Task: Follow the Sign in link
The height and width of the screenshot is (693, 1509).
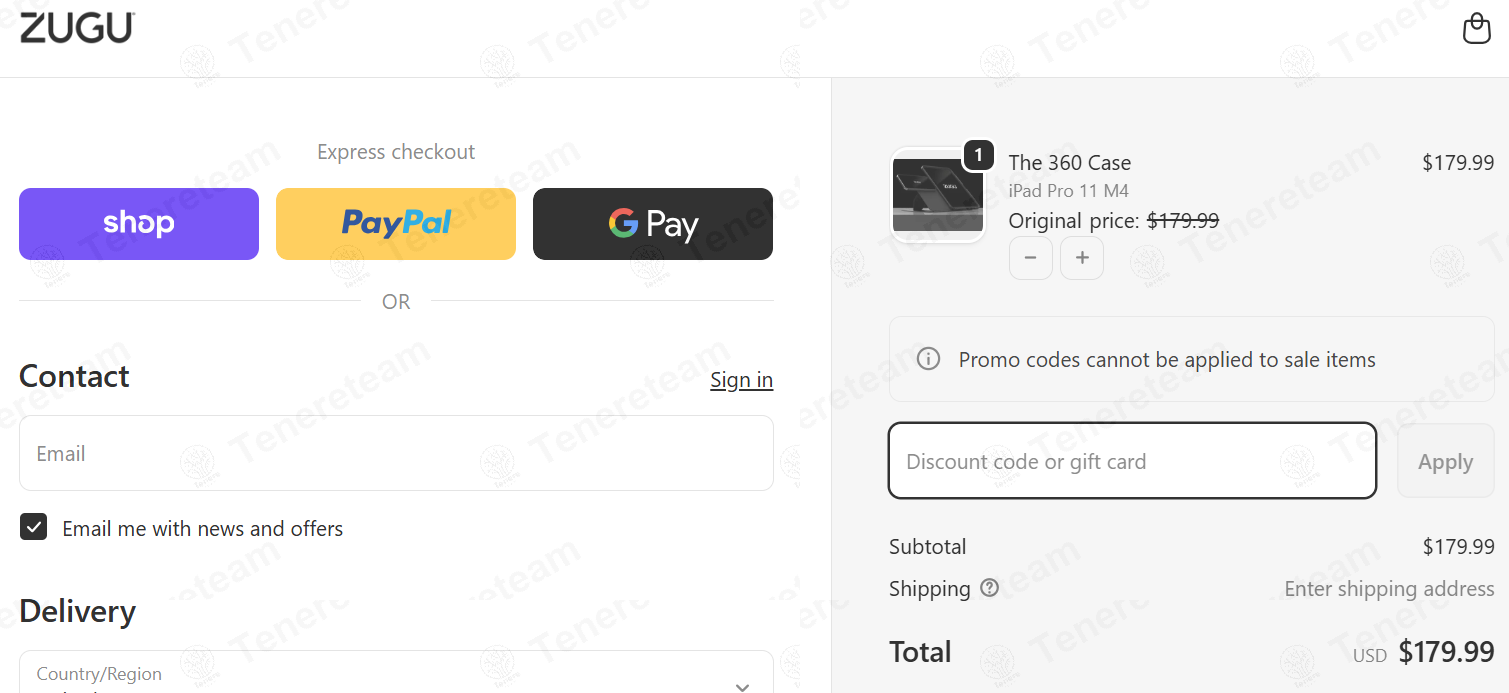Action: (741, 380)
